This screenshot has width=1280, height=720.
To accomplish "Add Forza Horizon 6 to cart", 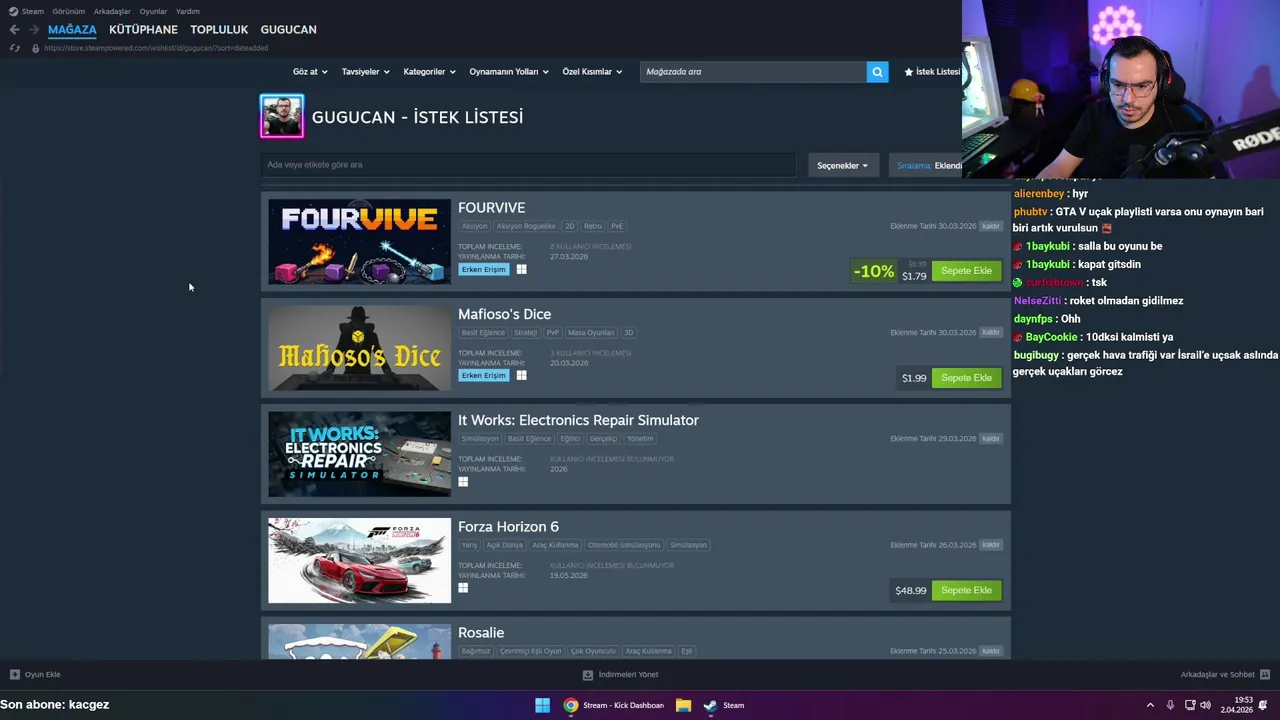I will pyautogui.click(x=966, y=590).
